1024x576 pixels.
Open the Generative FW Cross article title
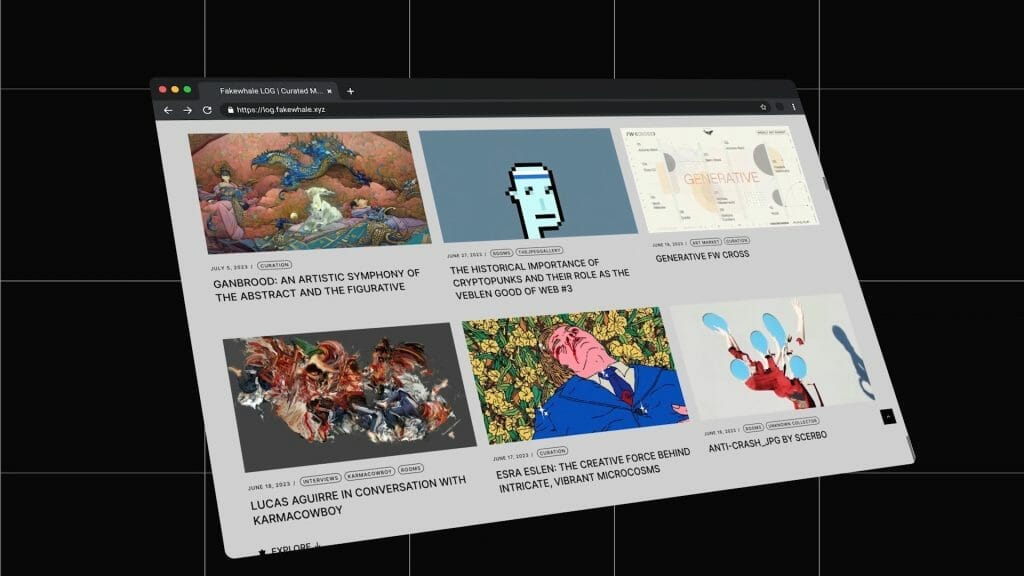[702, 256]
